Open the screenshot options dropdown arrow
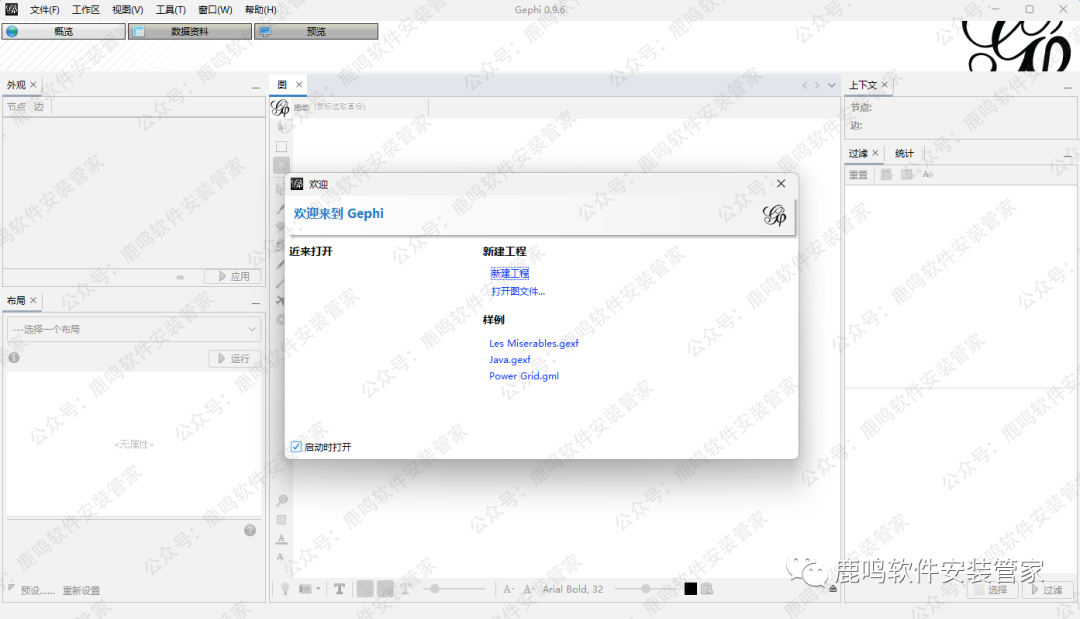Image resolution: width=1080 pixels, height=619 pixels. tap(318, 589)
